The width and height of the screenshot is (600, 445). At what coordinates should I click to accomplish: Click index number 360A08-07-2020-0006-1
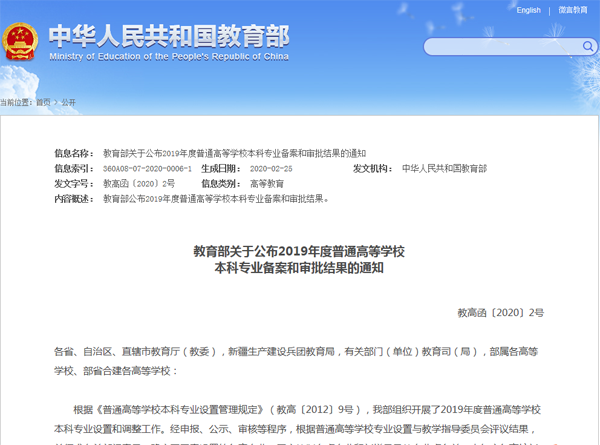pyautogui.click(x=147, y=169)
